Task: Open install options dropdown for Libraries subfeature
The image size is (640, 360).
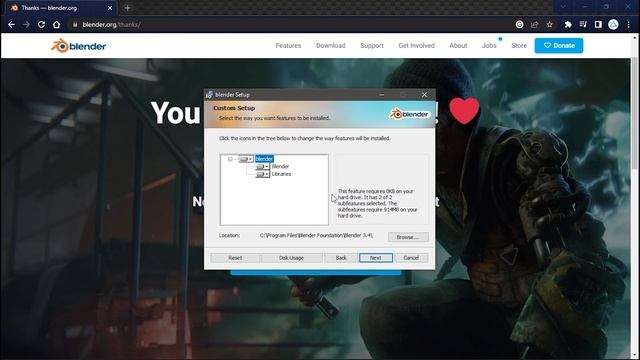Action: coord(262,174)
